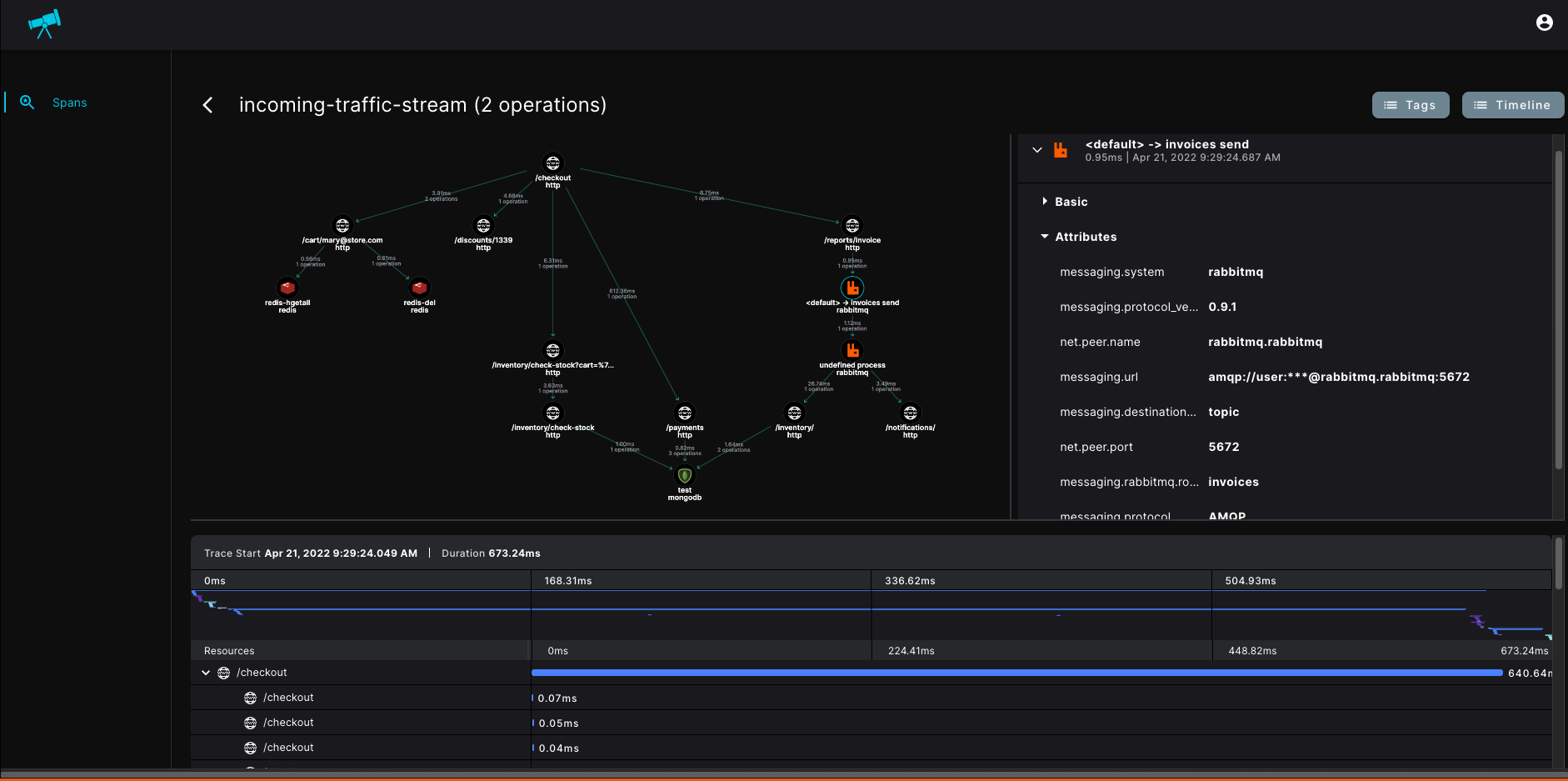Click the topic destination value
The height and width of the screenshot is (781, 1568).
[1224, 412]
